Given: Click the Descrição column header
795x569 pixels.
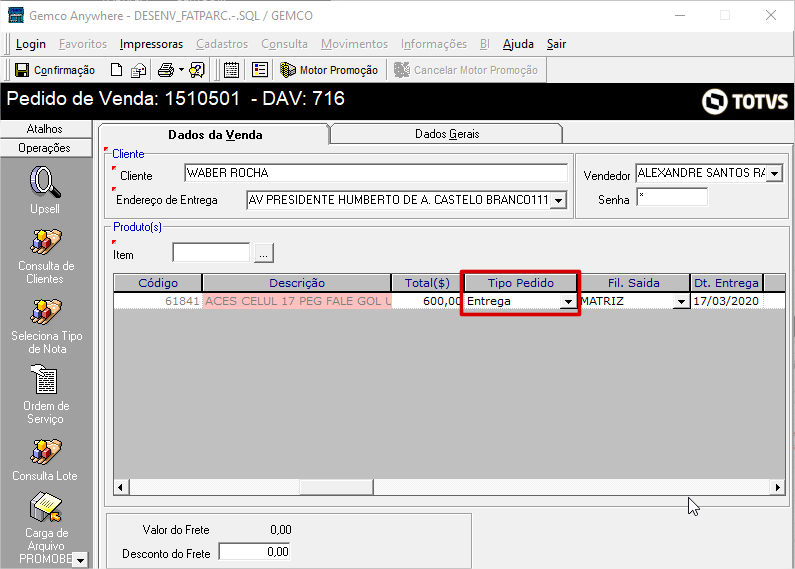Looking at the screenshot, I should 297,283.
